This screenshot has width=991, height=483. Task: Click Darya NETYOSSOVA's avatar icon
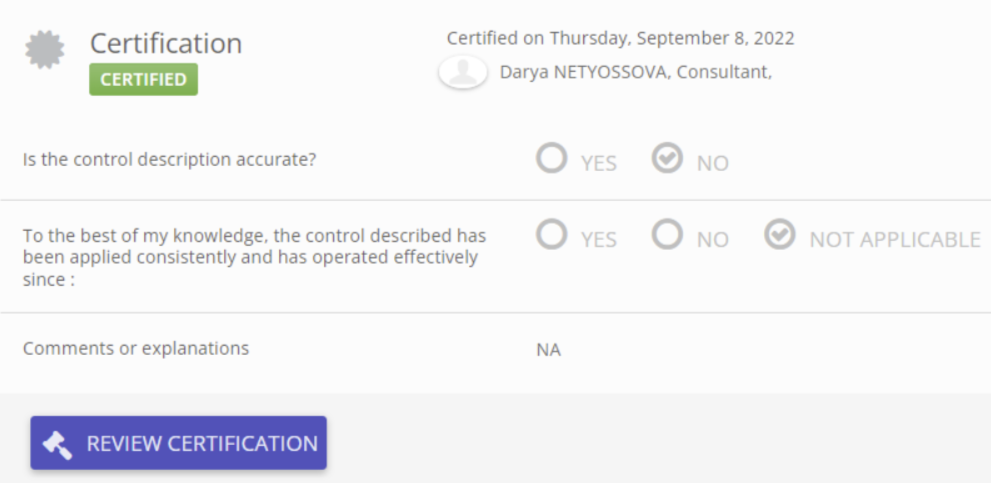[462, 73]
